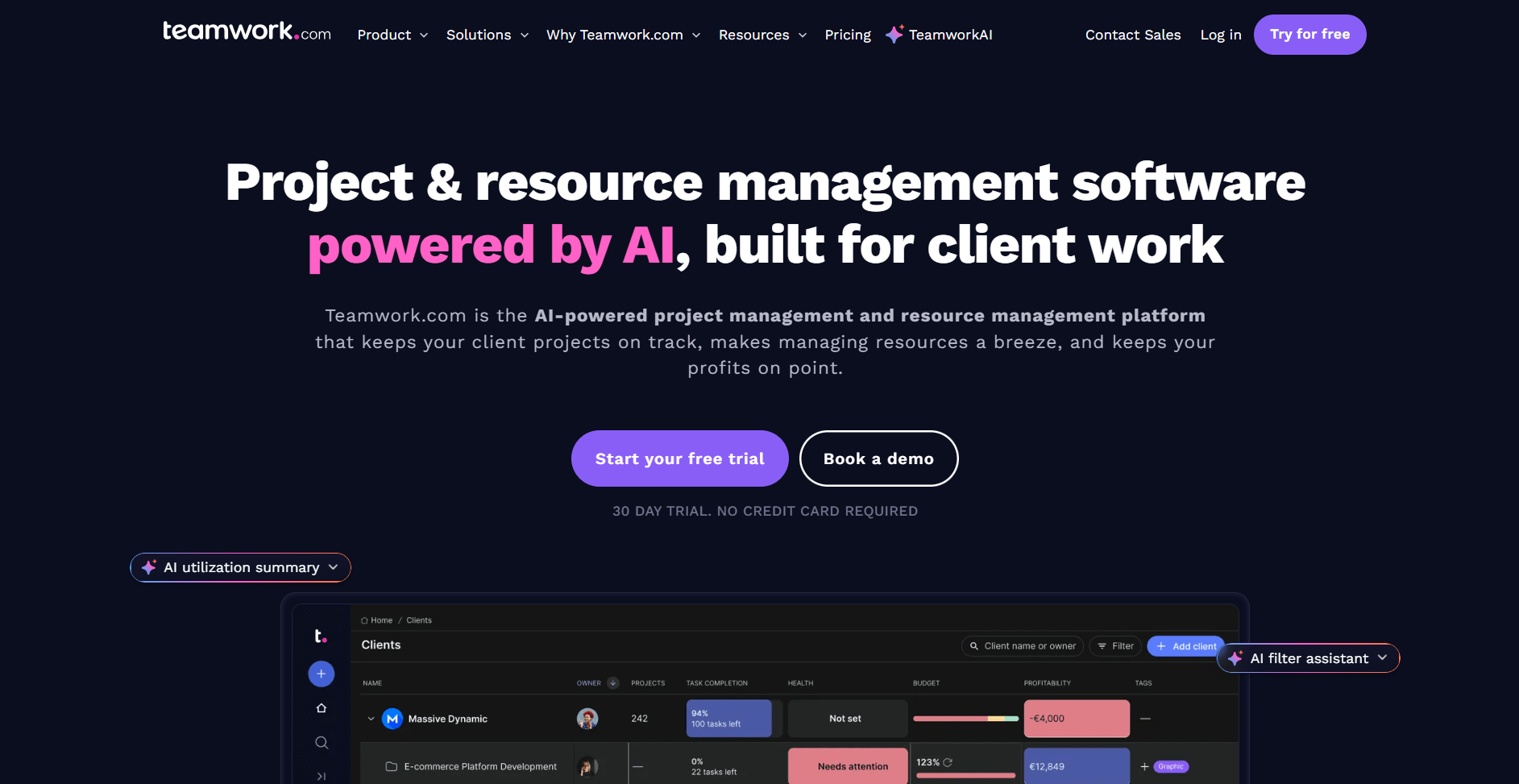Click the TeamworkAI sparkle icon
The height and width of the screenshot is (784, 1519).
(x=894, y=34)
